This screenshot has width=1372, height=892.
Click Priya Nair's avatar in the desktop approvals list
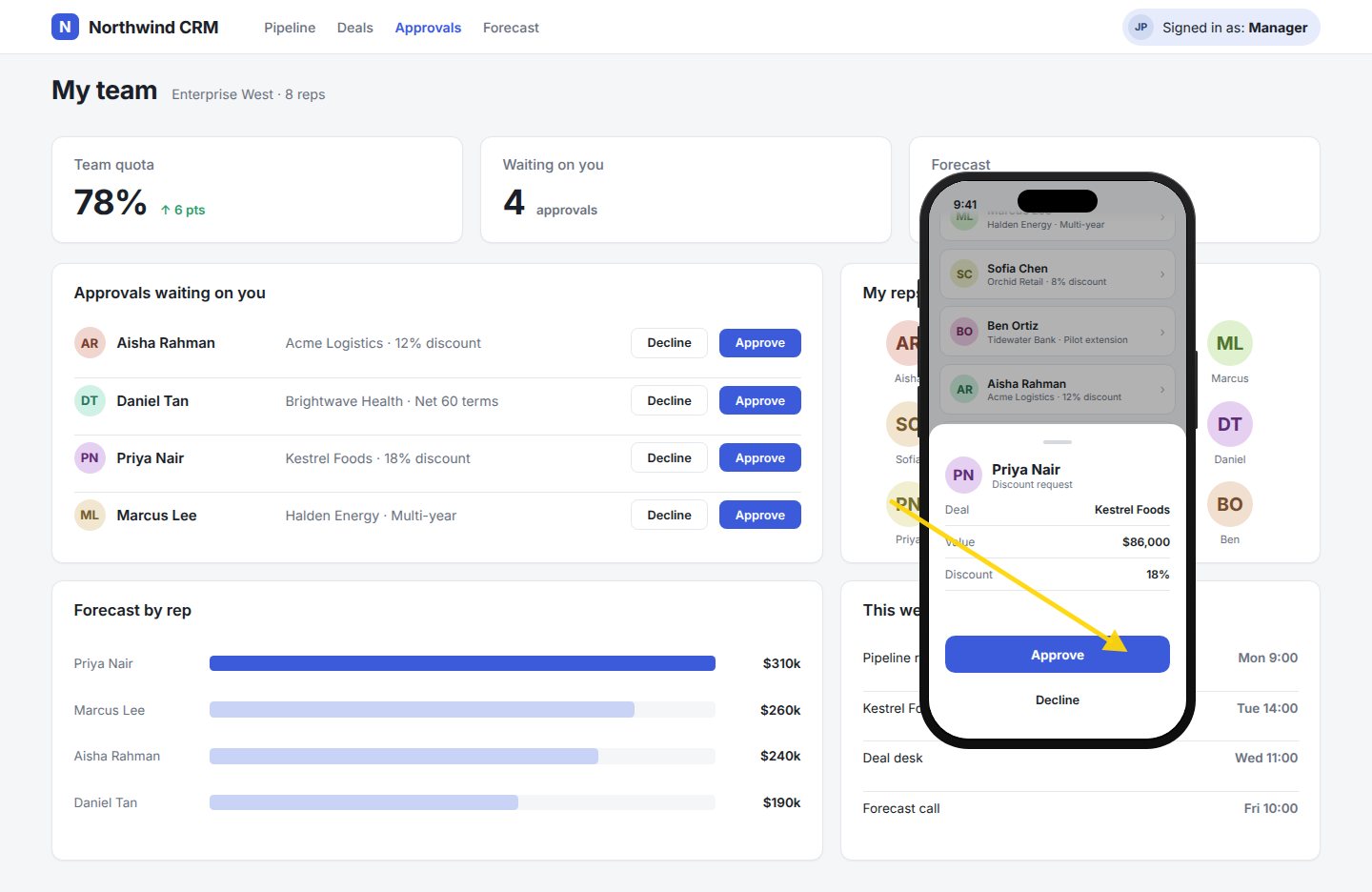[x=90, y=458]
